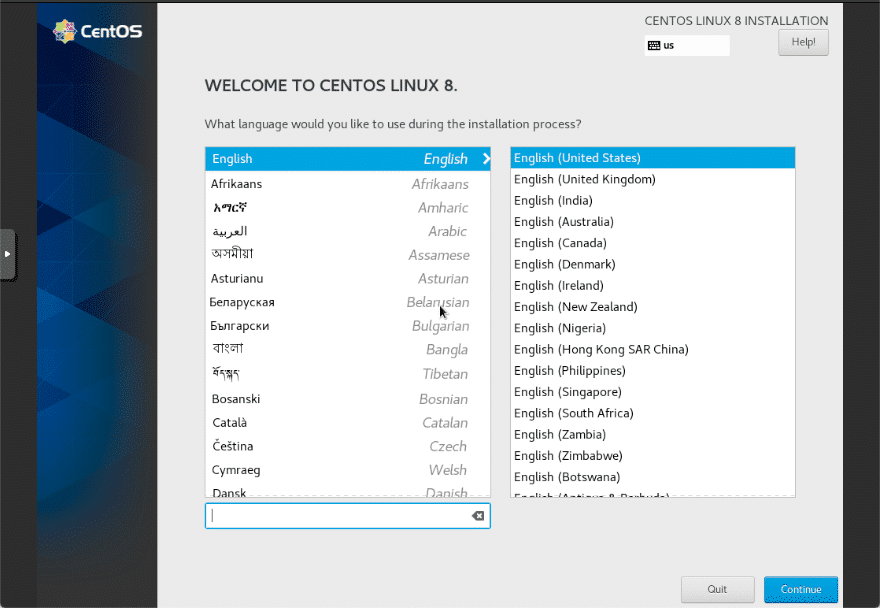Click the Continue button
The width and height of the screenshot is (880, 608).
click(x=800, y=589)
